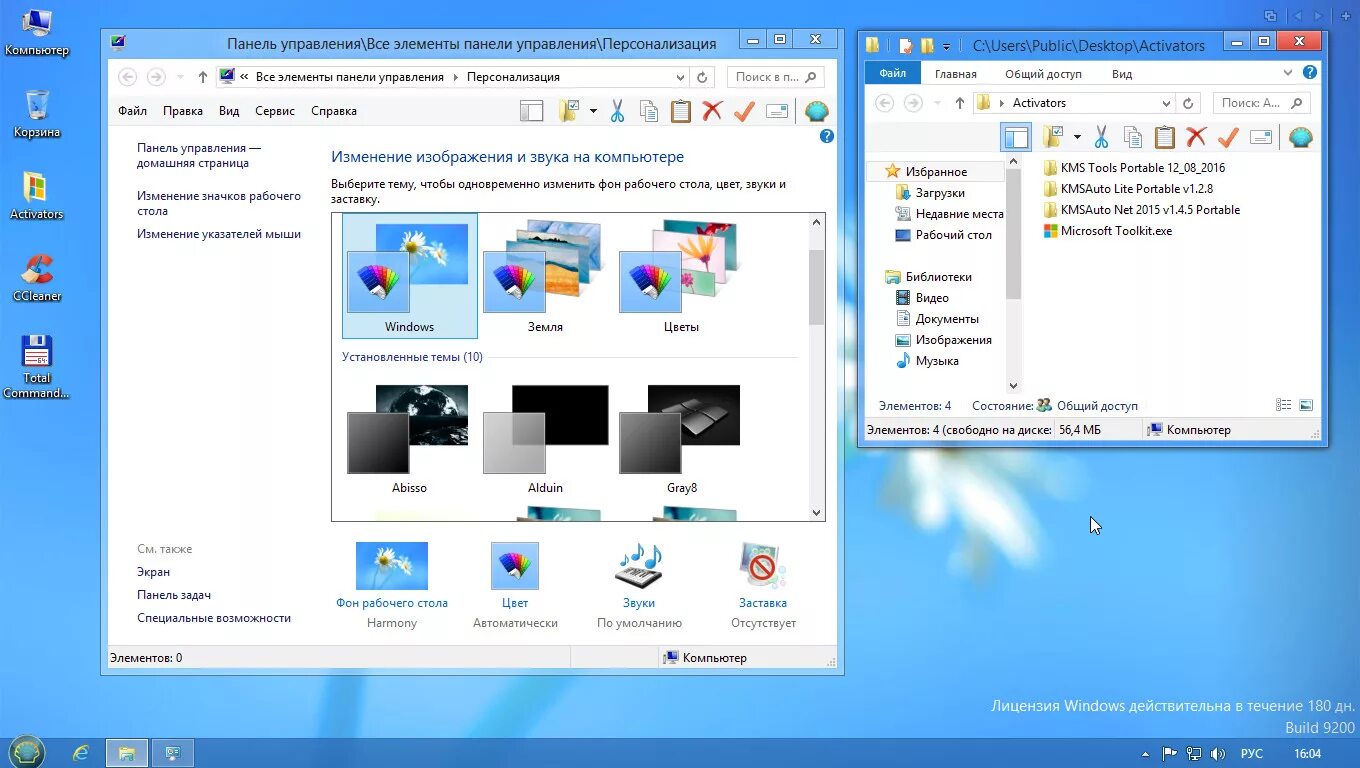Open Microsoft Toolkit.exe
This screenshot has height=768, width=1360.
click(x=1116, y=230)
